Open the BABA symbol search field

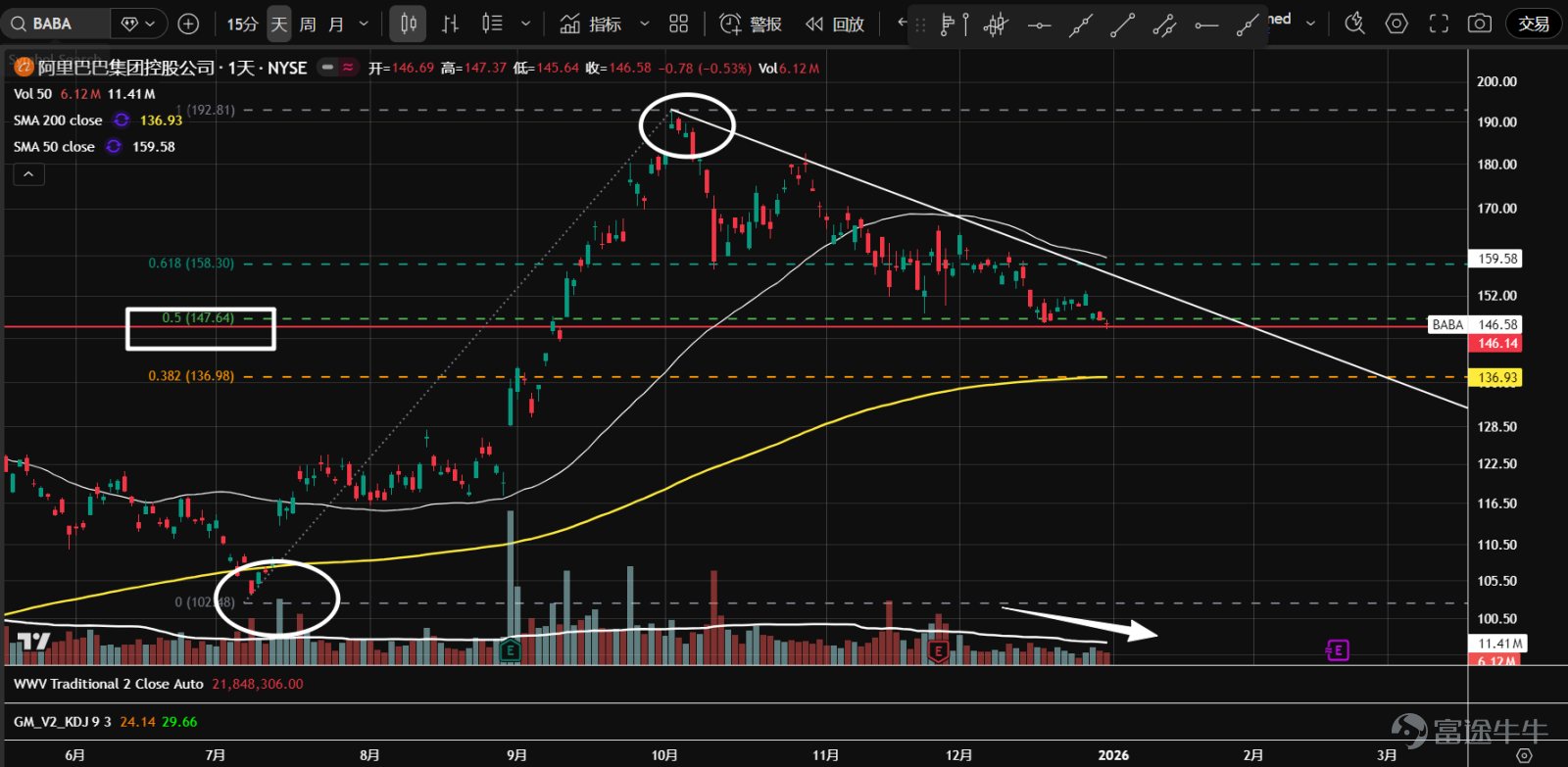click(x=55, y=24)
